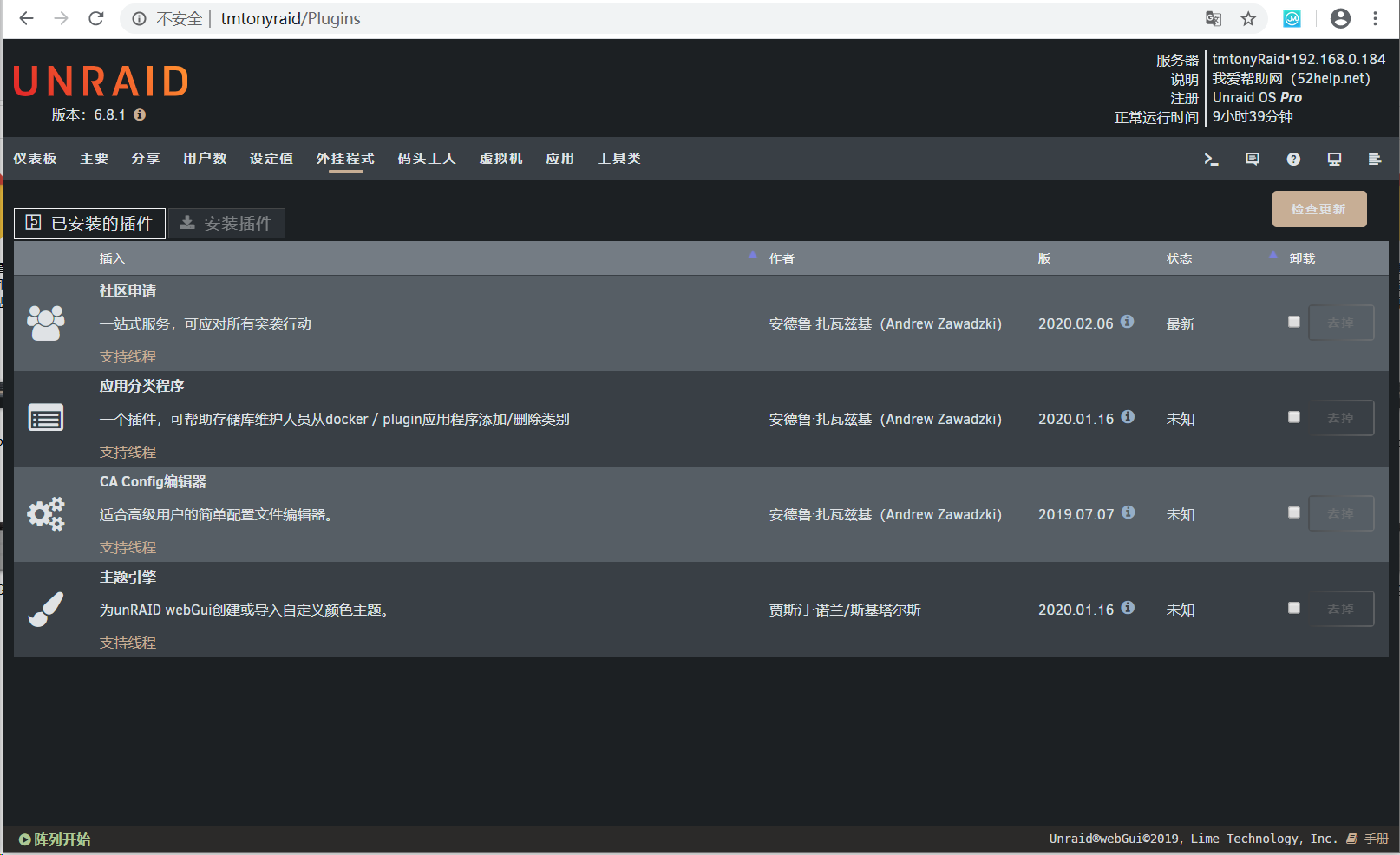
Task: Check the uninstall box for CA Config编辑器
Action: click(x=1293, y=512)
